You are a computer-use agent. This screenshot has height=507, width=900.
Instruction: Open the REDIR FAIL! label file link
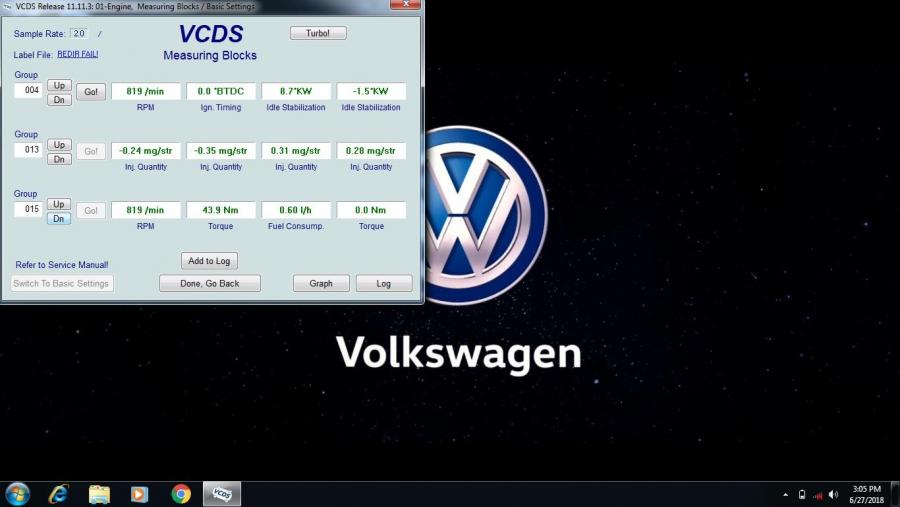pyautogui.click(x=78, y=54)
